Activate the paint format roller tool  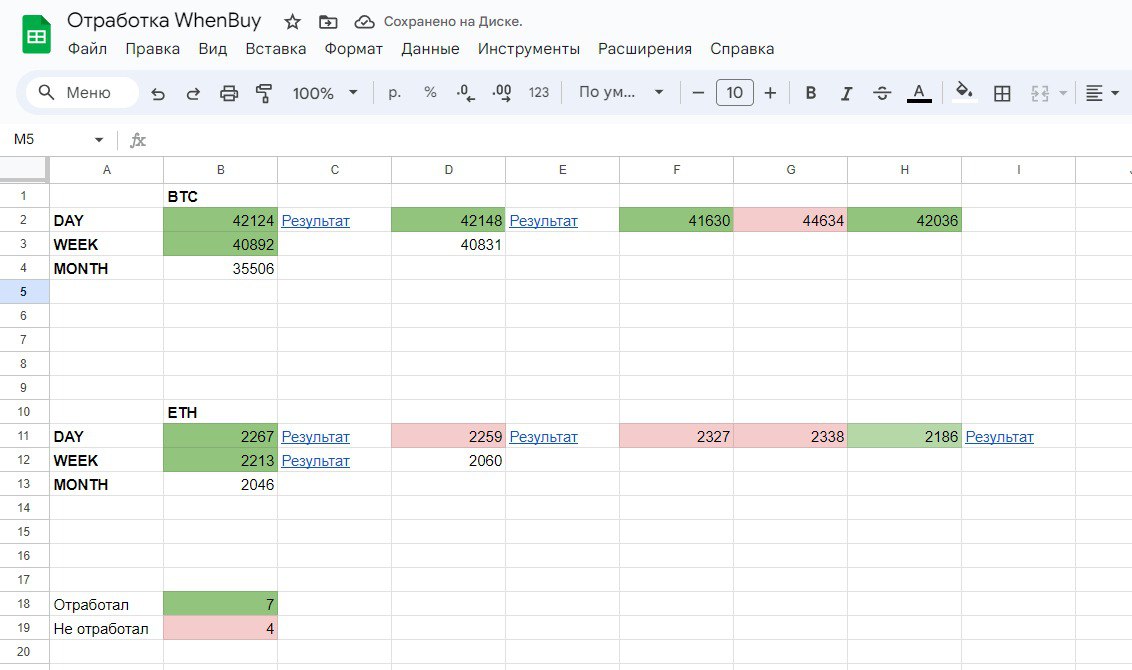pyautogui.click(x=264, y=93)
